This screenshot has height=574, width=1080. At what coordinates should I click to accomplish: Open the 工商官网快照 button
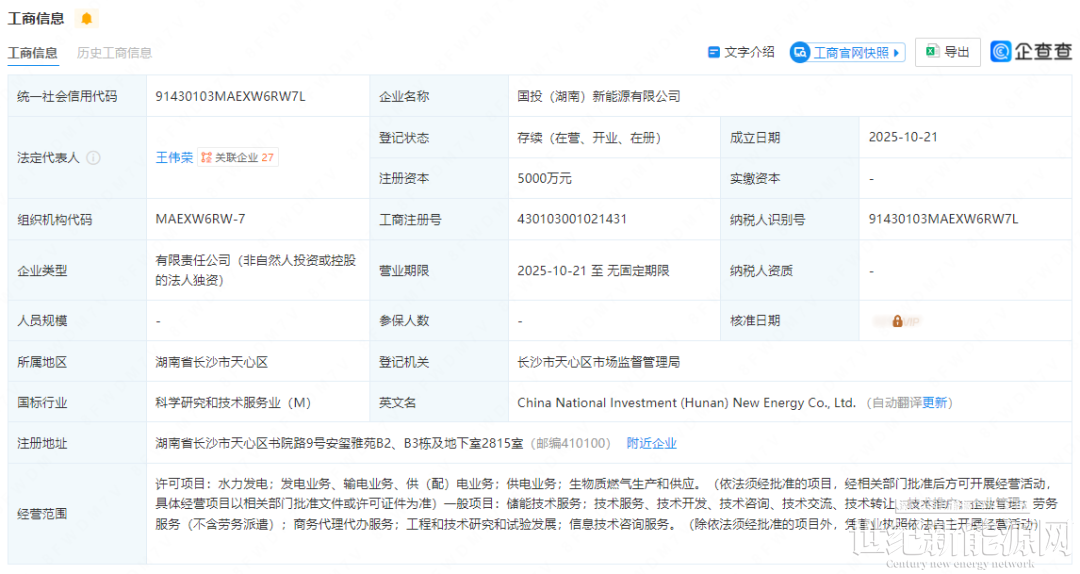[849, 53]
